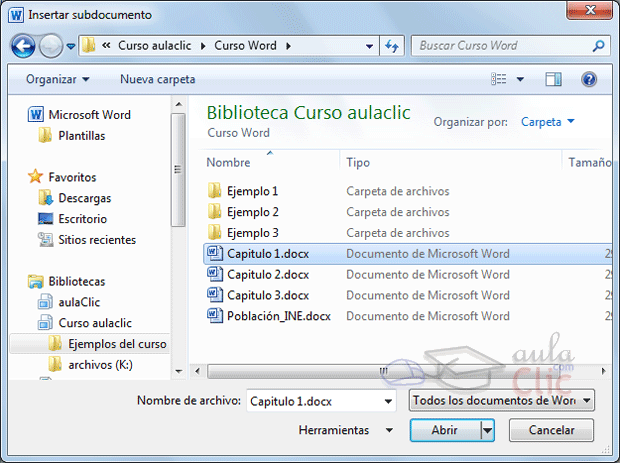Click the Abrir button

pos(445,430)
